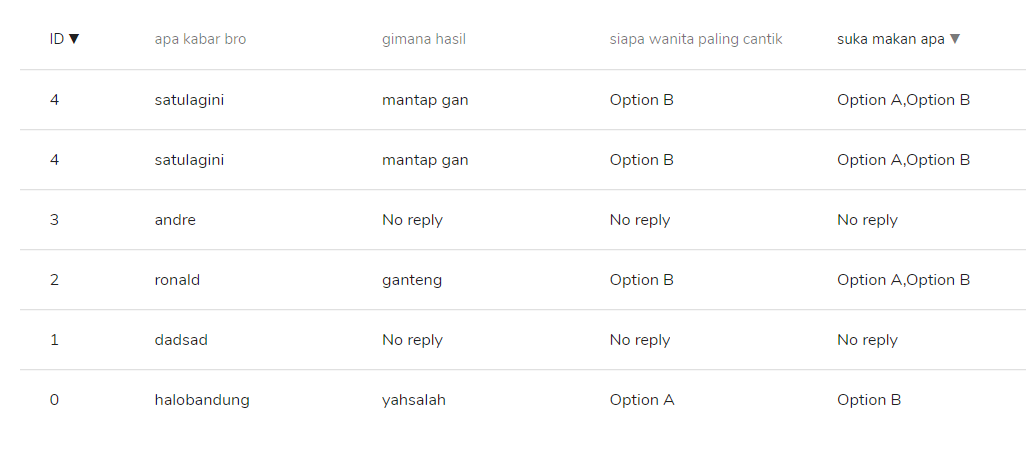Select the Option A cell in halobandung row

(642, 400)
